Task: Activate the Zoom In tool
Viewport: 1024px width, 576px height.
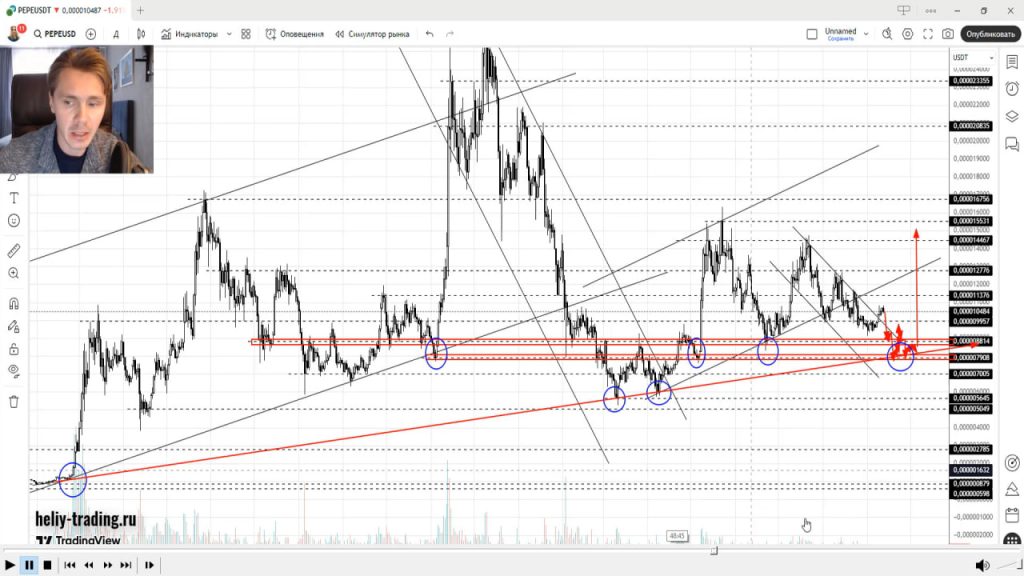Action: click(x=14, y=273)
